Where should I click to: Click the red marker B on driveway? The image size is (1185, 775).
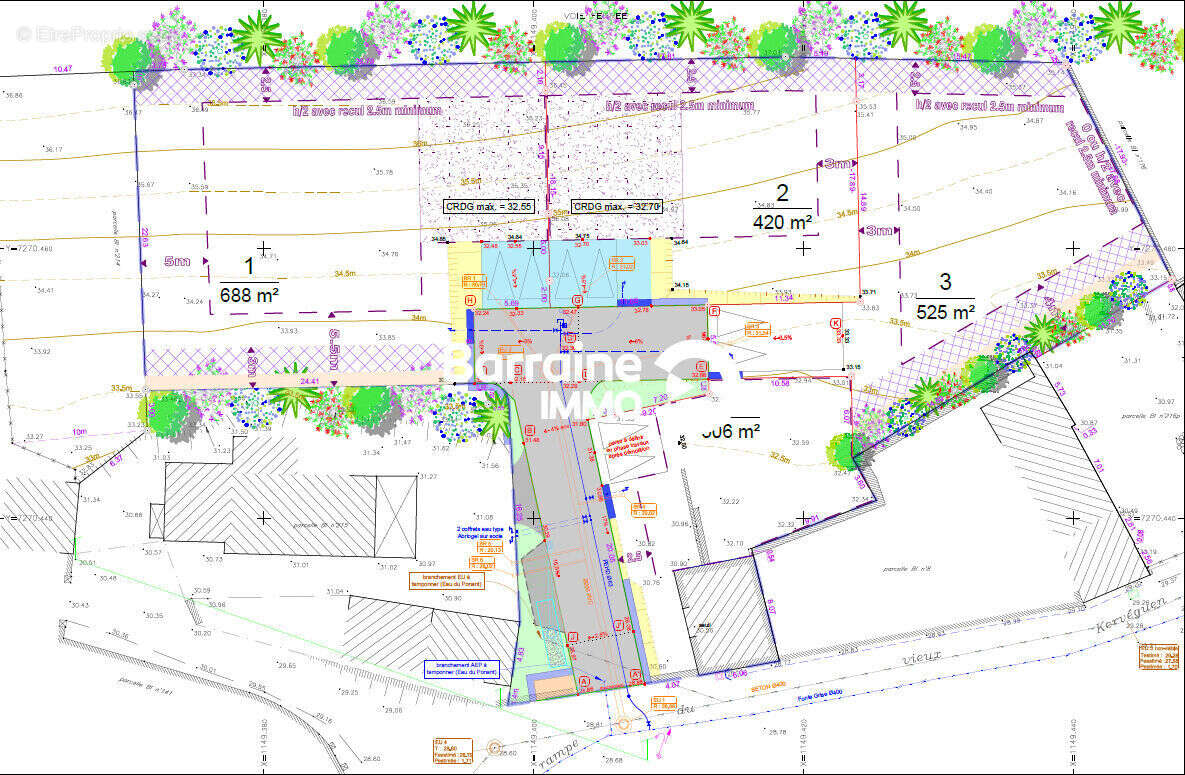(529, 430)
